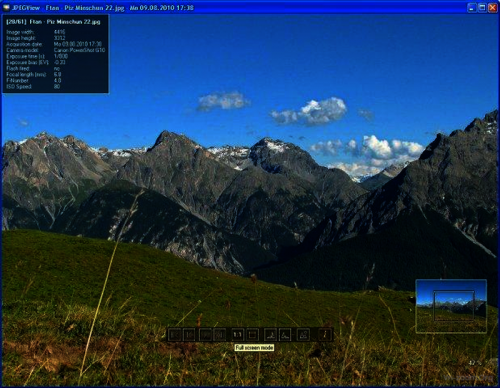500x388 pixels.
Task: Toggle the image info (i) button
Action: click(x=325, y=334)
